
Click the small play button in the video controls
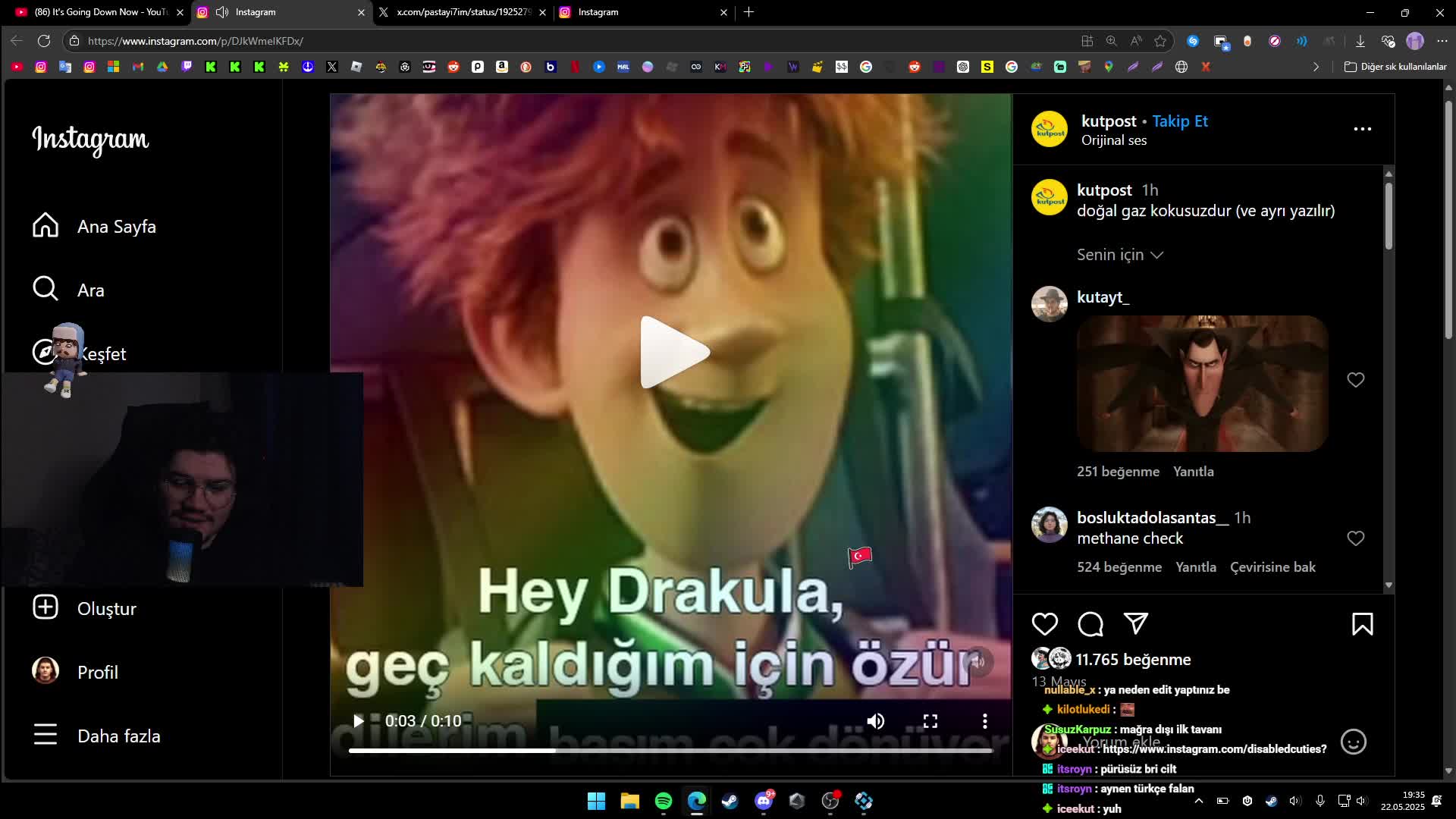pos(359,721)
